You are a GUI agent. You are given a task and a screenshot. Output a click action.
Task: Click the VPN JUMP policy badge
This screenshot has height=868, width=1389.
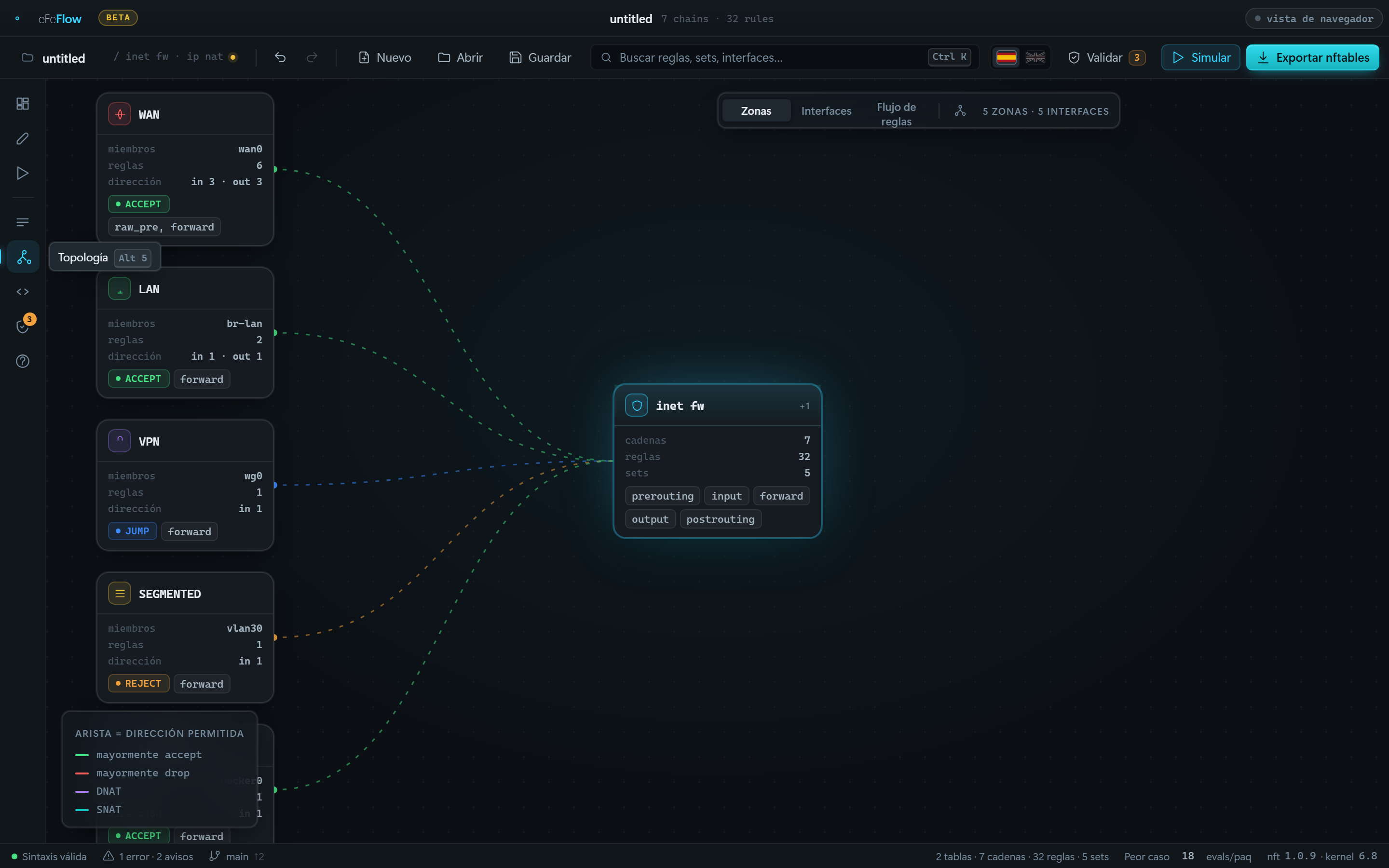point(132,531)
